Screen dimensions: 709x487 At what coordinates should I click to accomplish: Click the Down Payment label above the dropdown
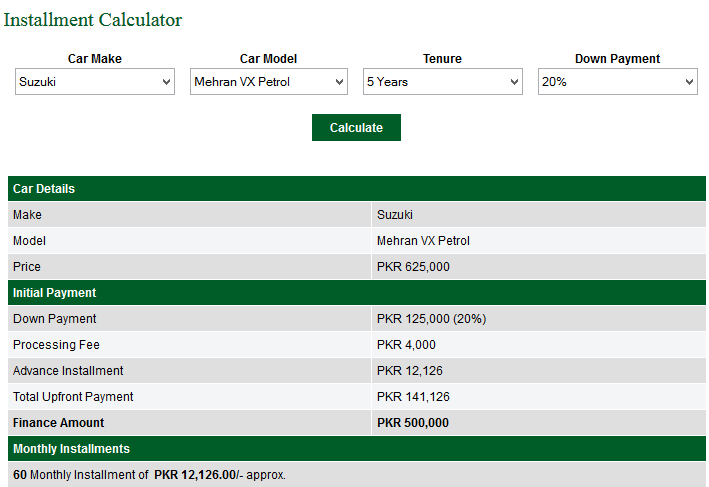click(x=617, y=59)
